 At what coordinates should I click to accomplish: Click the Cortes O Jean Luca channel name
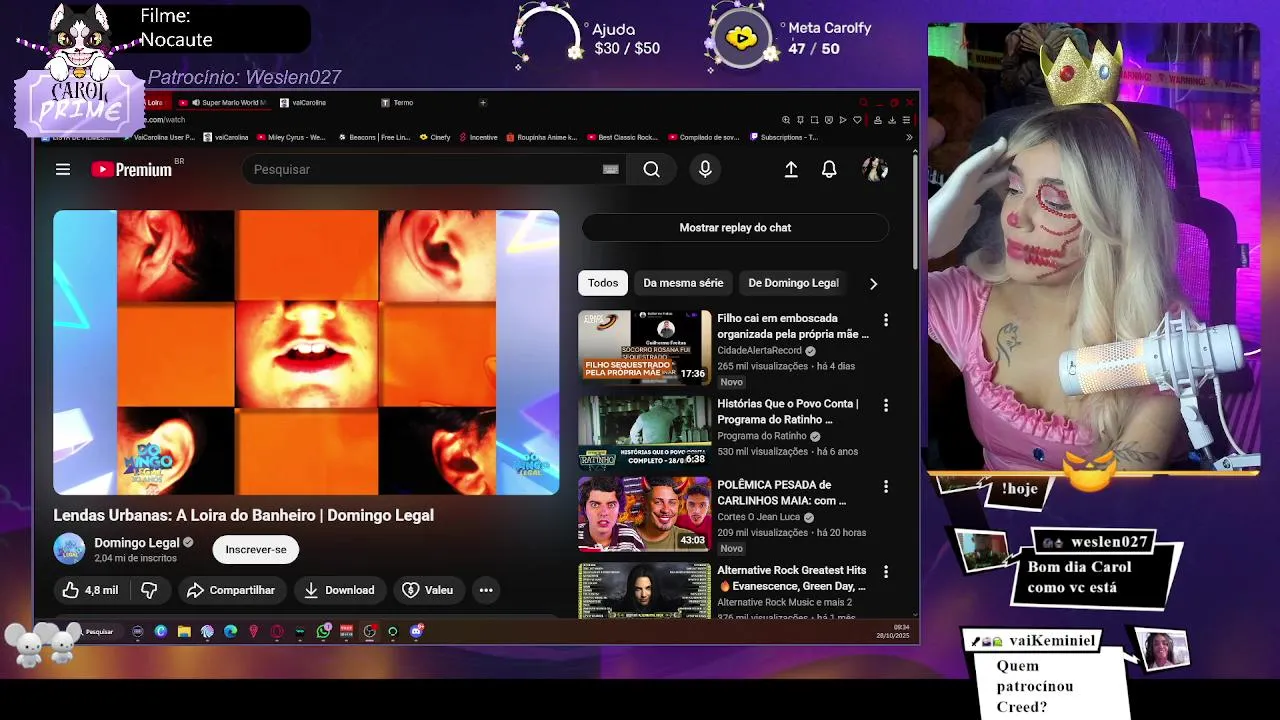[x=759, y=517]
